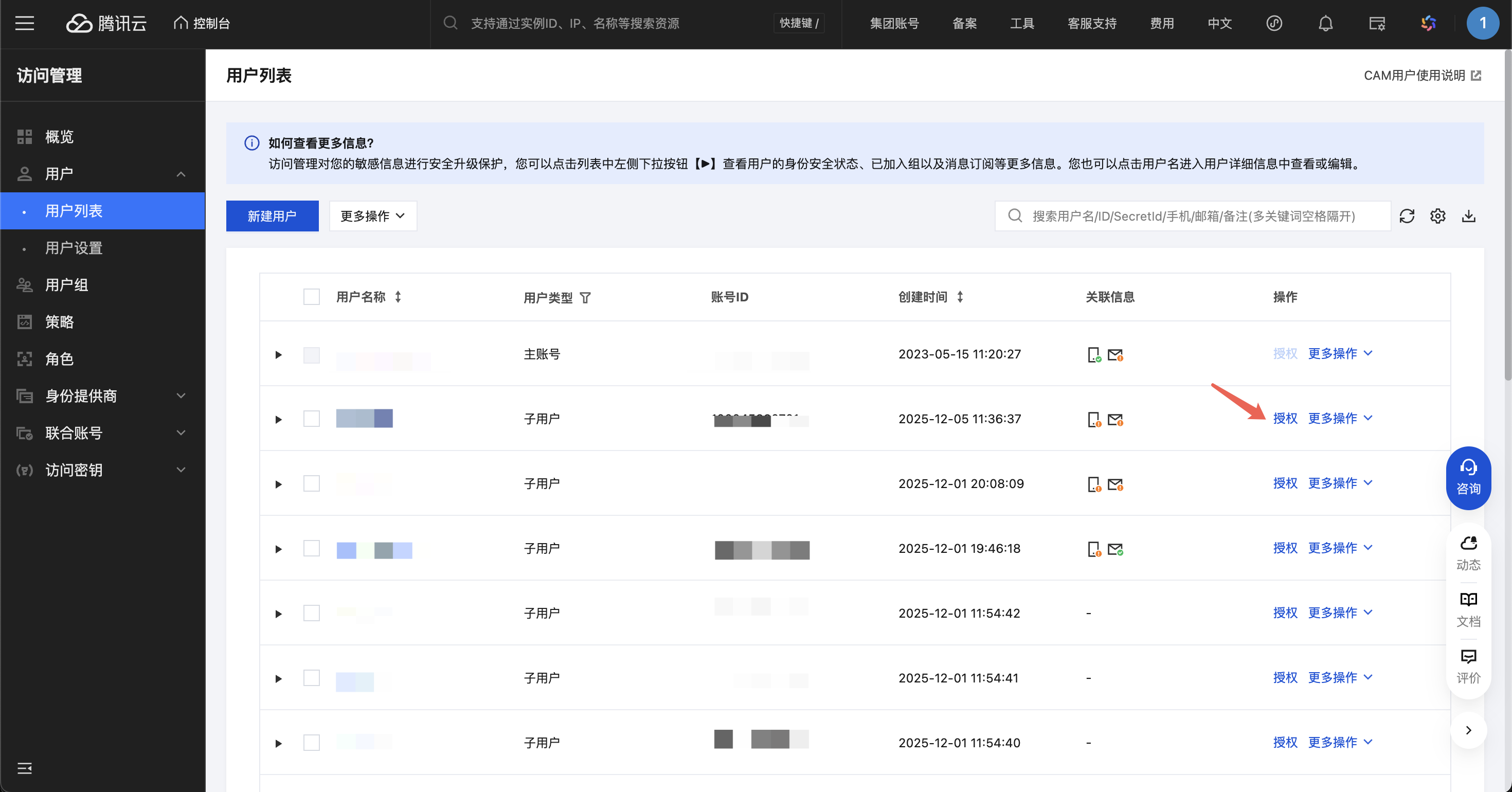
Task: Click the 评价 feedback icon
Action: point(1468,665)
